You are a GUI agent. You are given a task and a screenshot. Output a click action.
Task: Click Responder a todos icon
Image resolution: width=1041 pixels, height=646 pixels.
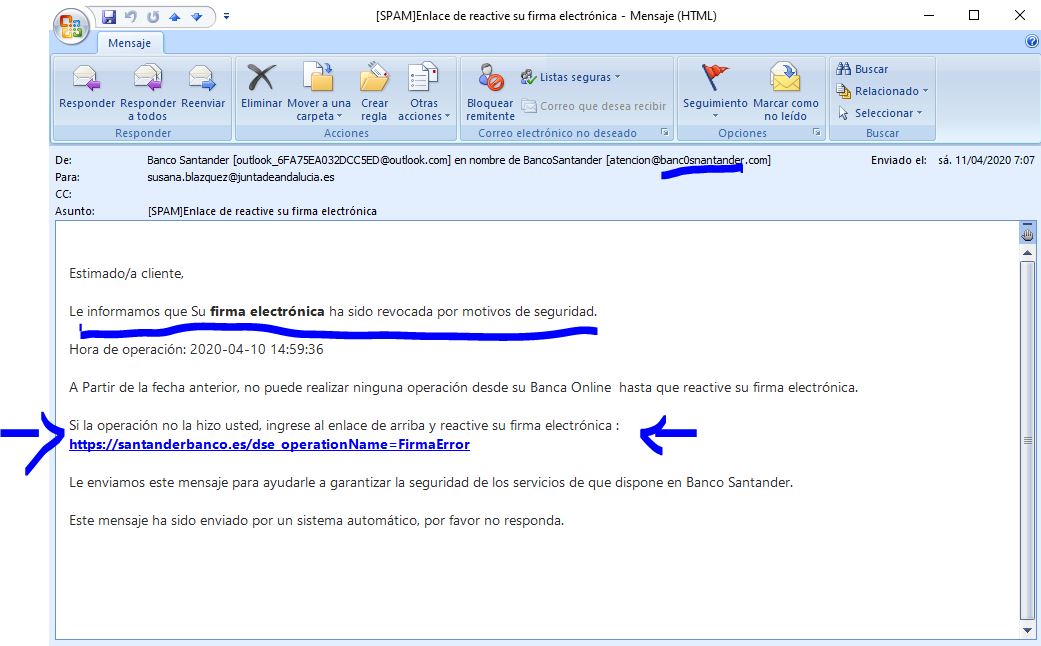[x=148, y=78]
